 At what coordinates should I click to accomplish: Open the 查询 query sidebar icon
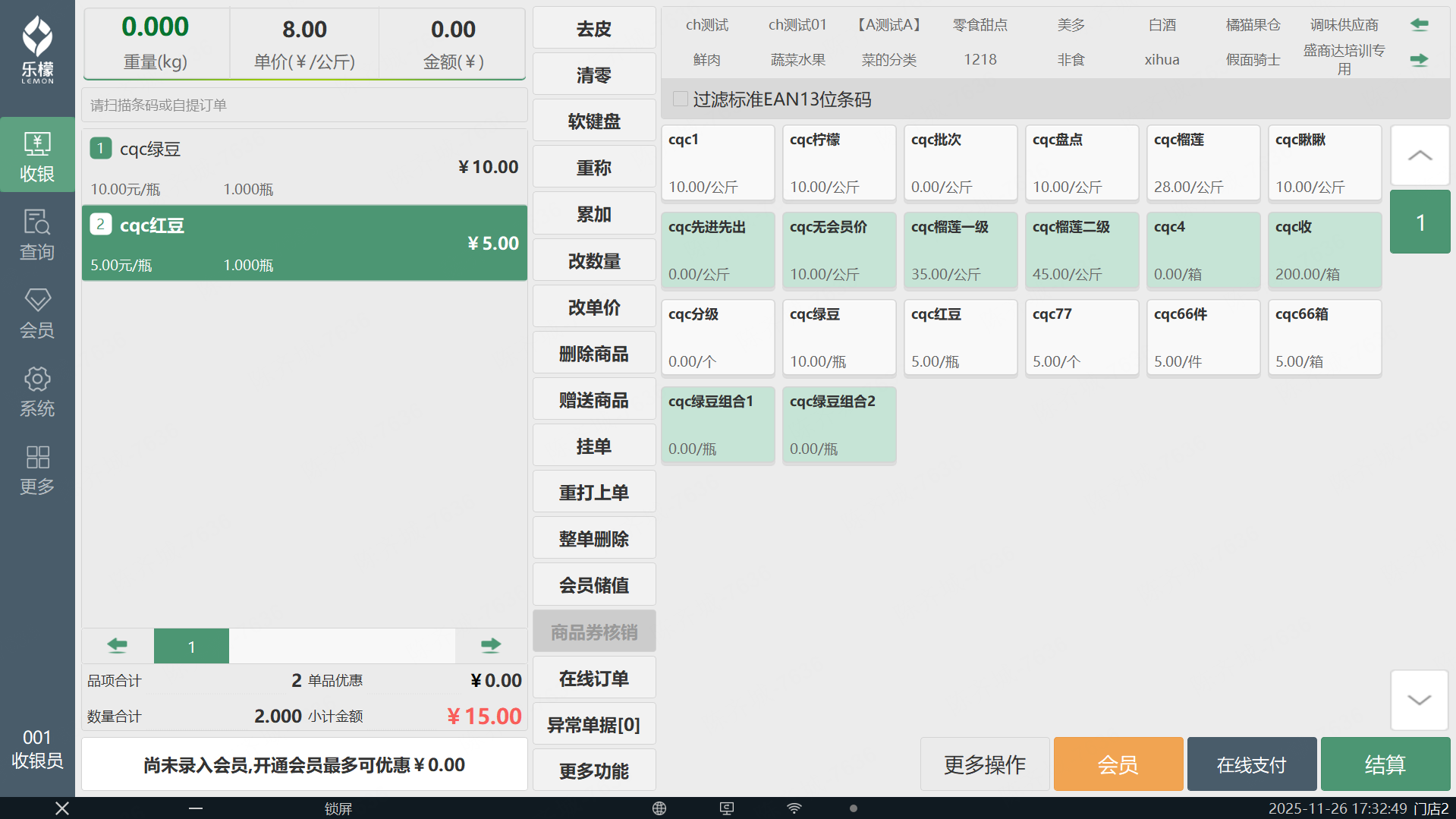coord(37,234)
